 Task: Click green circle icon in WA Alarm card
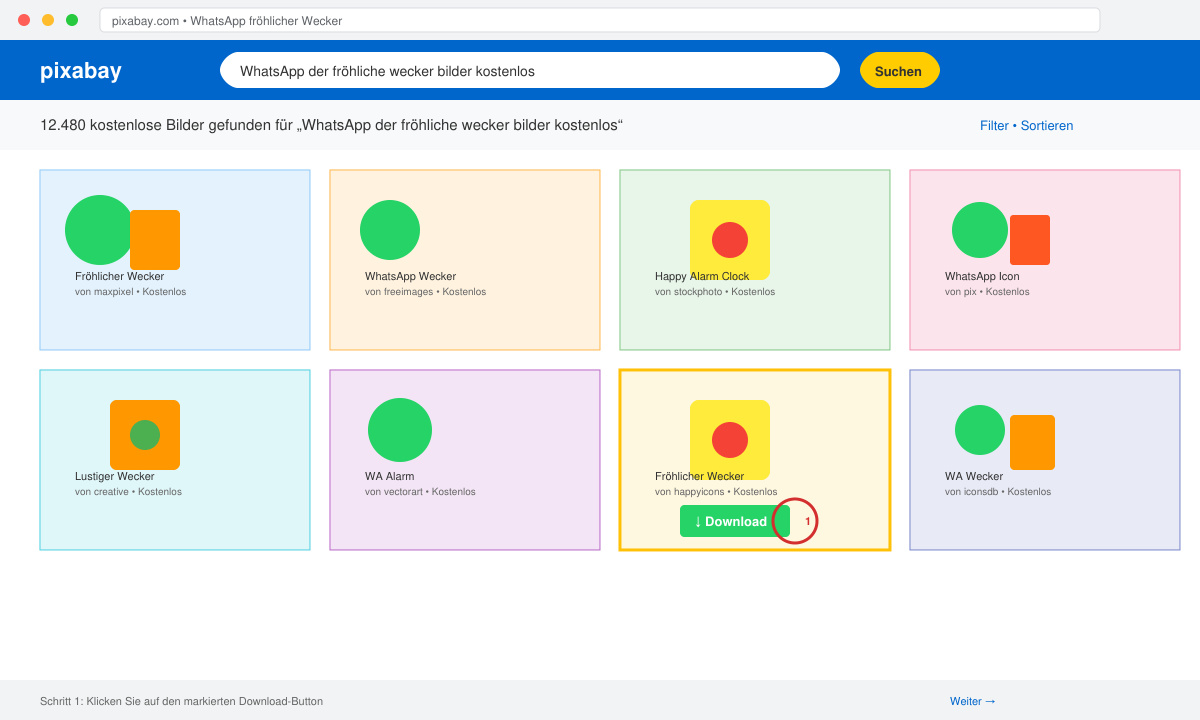pyautogui.click(x=400, y=430)
